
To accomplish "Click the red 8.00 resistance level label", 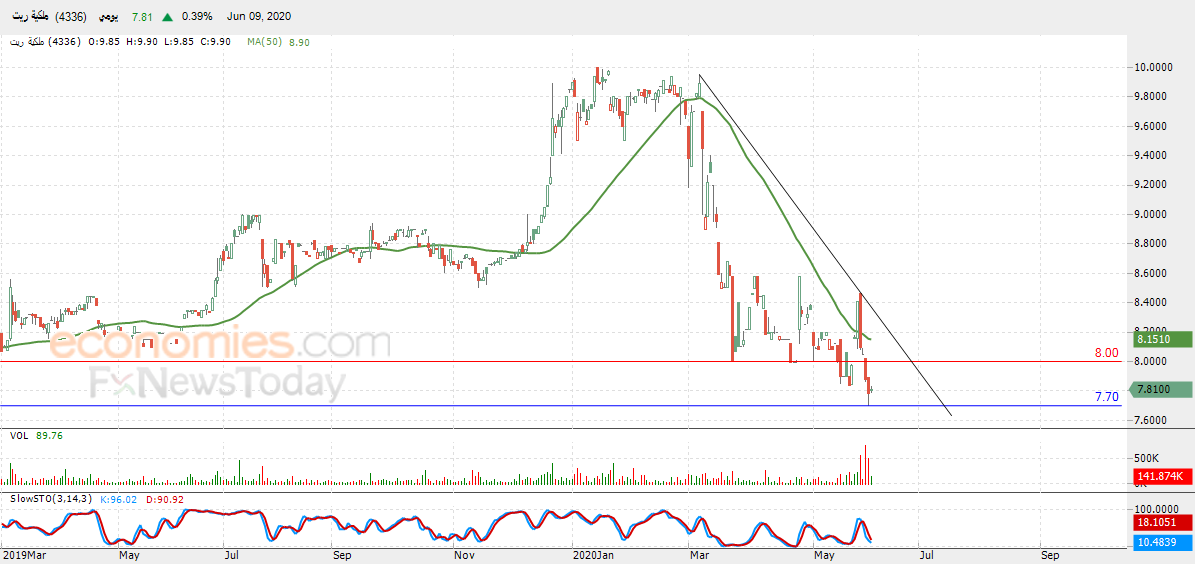I will click(1107, 353).
